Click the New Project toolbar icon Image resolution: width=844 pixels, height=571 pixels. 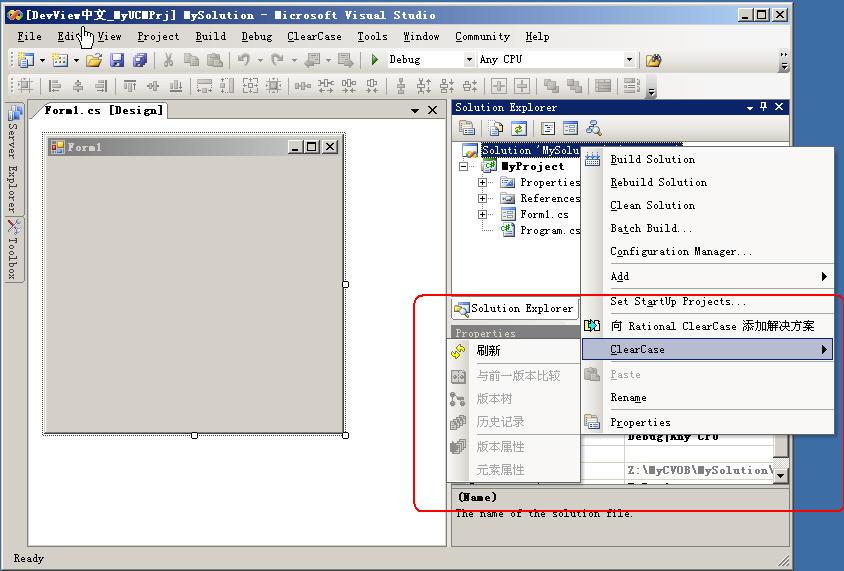pyautogui.click(x=25, y=60)
